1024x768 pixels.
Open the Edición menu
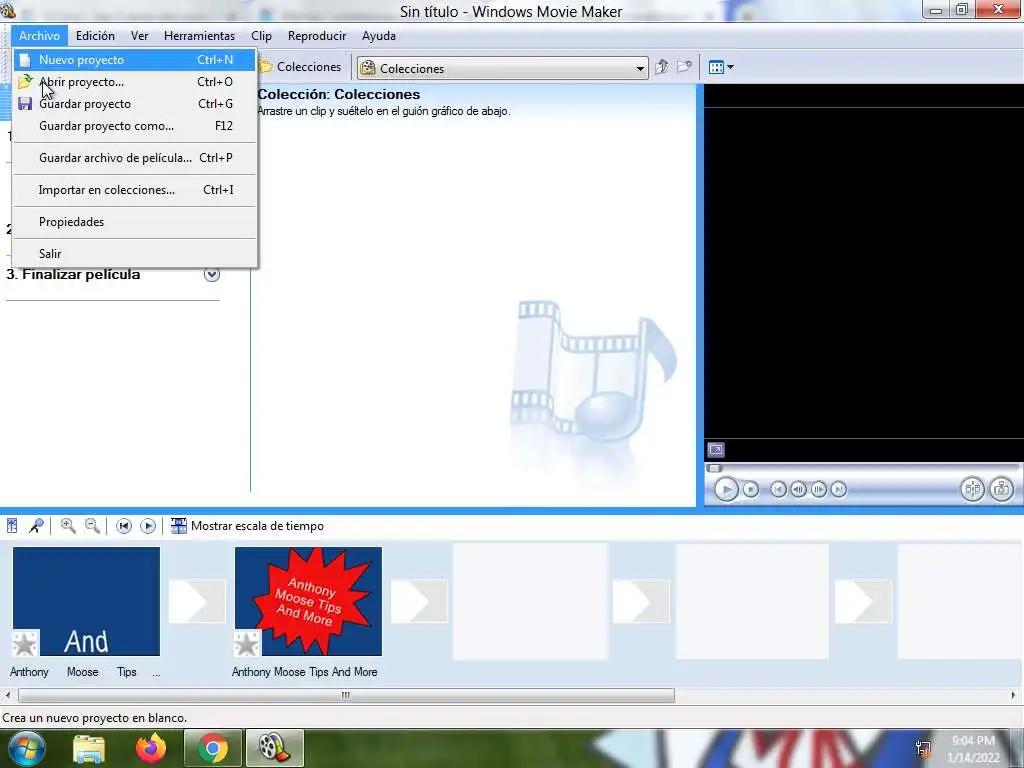pos(95,36)
